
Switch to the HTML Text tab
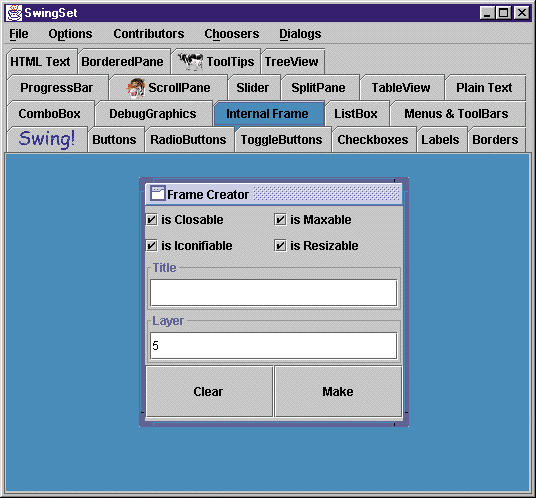(41, 62)
